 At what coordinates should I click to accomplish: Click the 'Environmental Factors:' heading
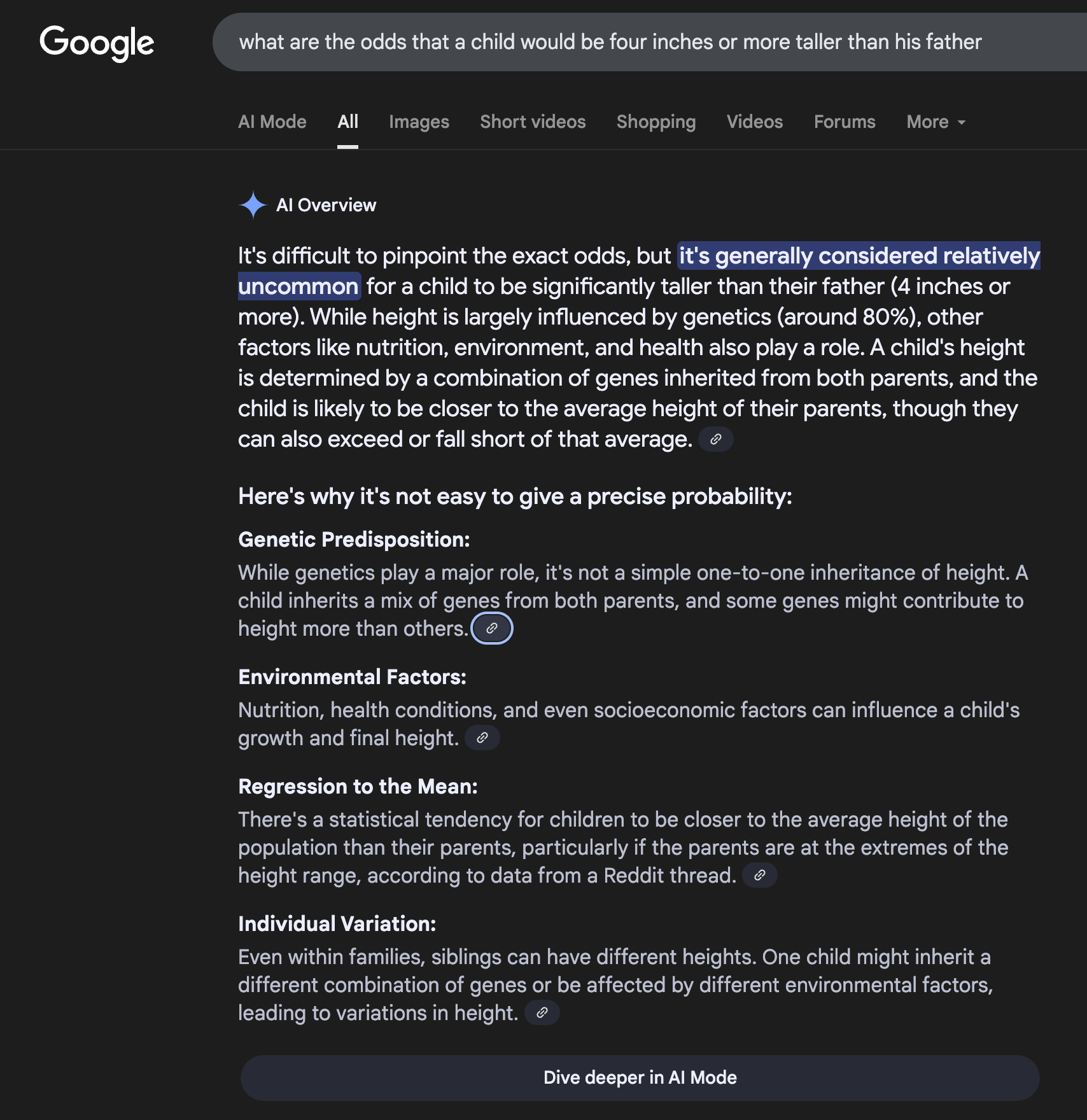coord(352,677)
